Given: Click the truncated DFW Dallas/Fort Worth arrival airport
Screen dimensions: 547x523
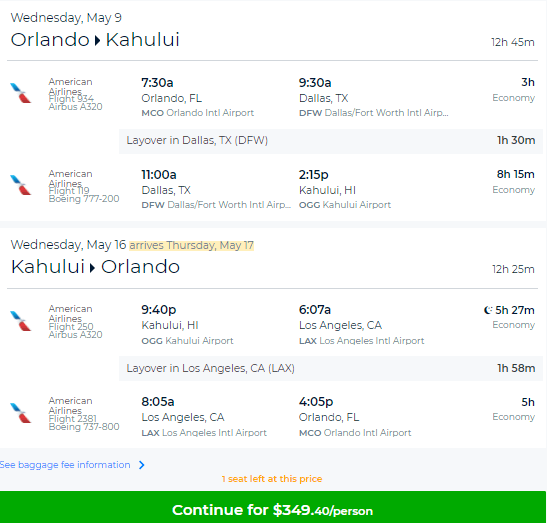Looking at the screenshot, I should 374,113.
